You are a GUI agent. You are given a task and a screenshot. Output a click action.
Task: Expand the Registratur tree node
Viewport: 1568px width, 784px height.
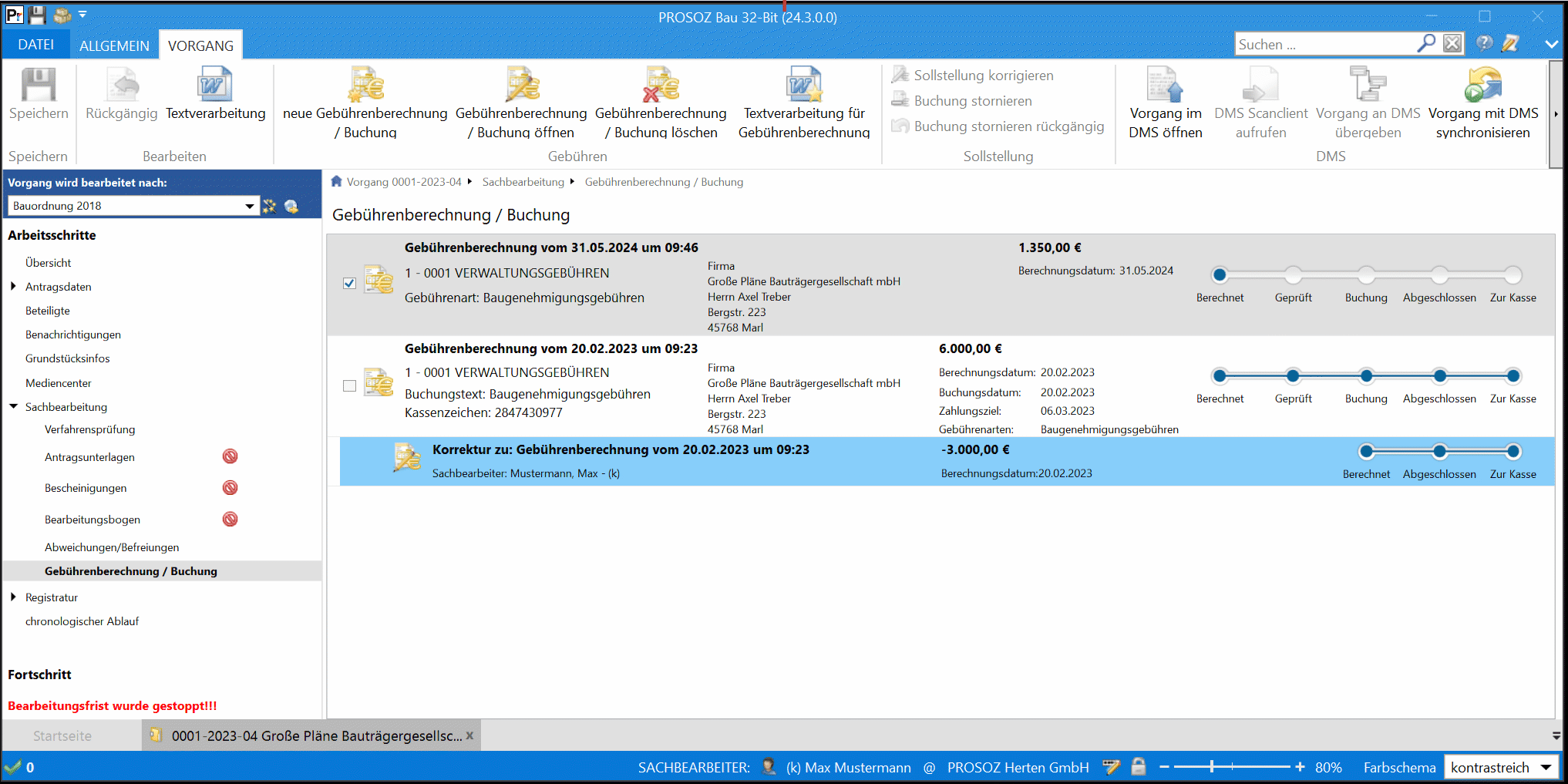coord(13,597)
